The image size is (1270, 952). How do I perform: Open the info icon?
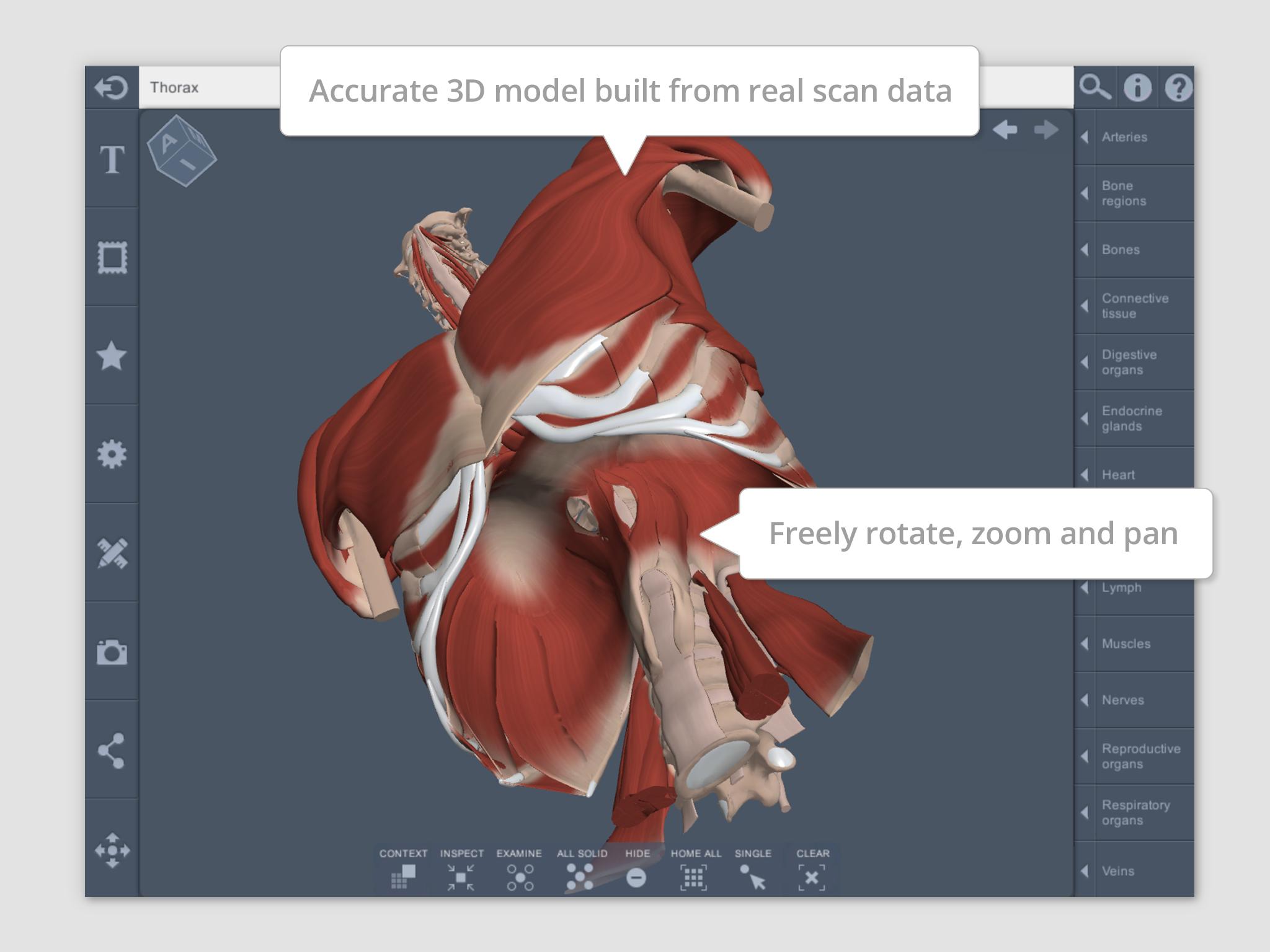pos(1137,87)
